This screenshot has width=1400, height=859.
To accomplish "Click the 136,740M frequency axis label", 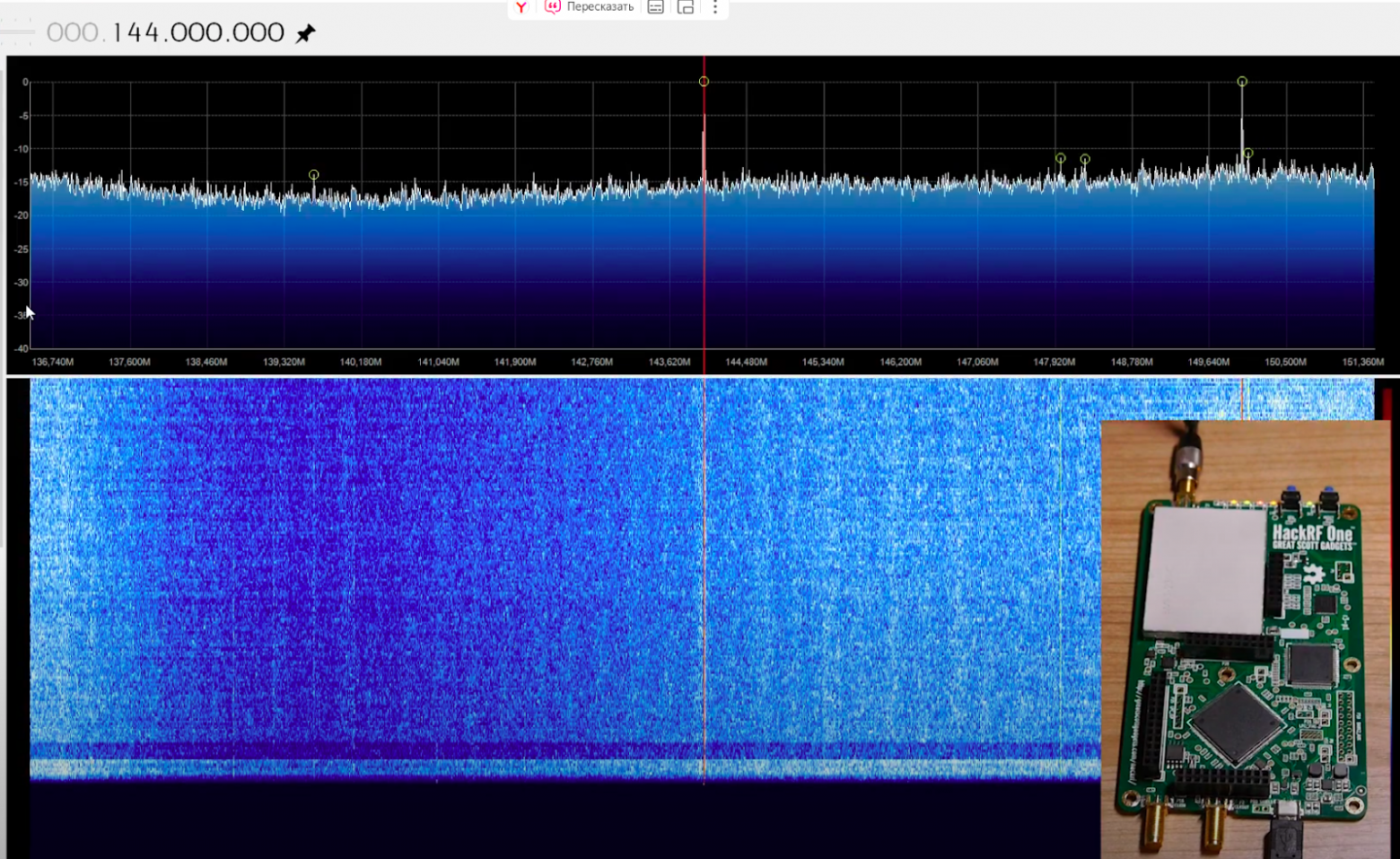I will (x=53, y=362).
